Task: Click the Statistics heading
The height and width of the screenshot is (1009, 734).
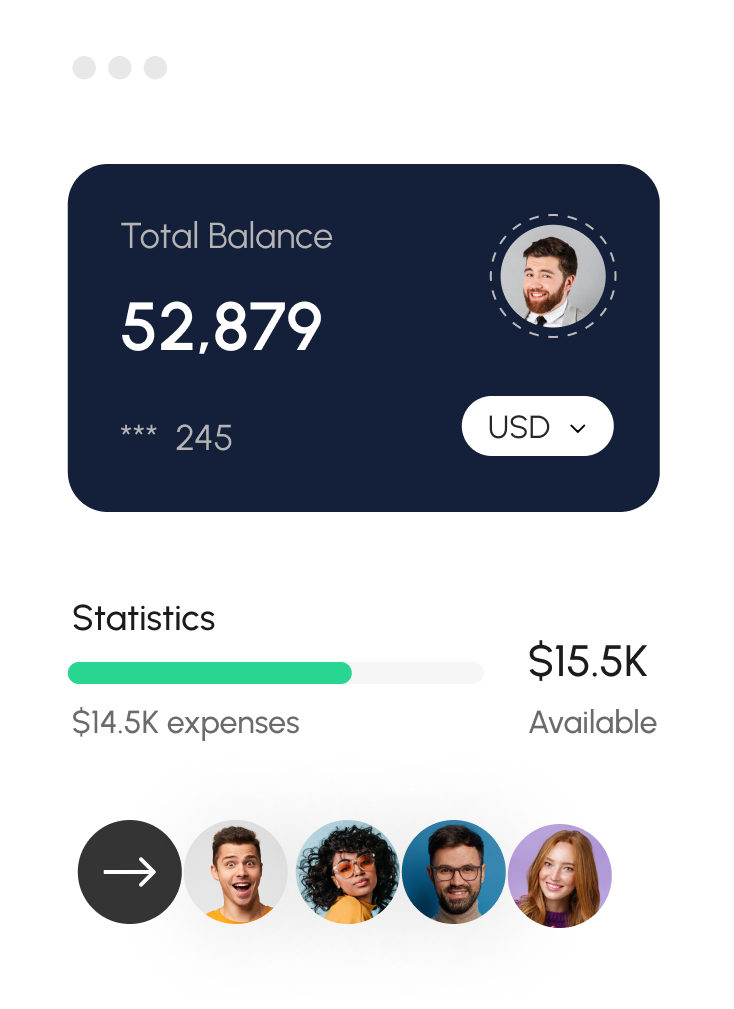Action: point(143,618)
